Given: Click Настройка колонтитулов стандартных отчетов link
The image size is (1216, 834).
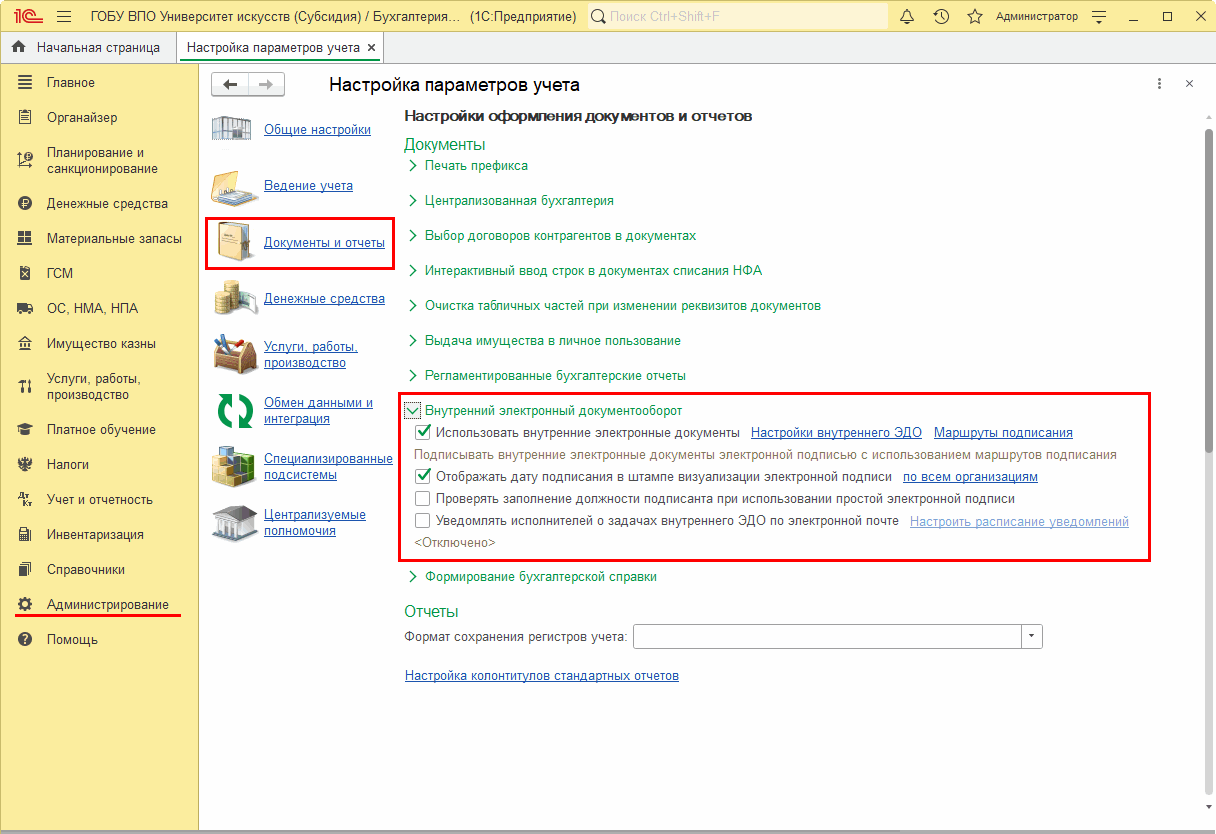Looking at the screenshot, I should (541, 676).
